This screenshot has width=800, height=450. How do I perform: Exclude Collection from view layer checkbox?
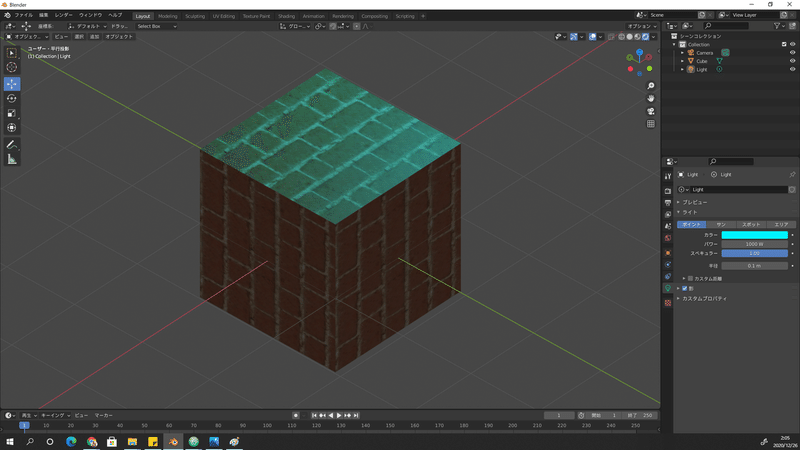click(784, 44)
